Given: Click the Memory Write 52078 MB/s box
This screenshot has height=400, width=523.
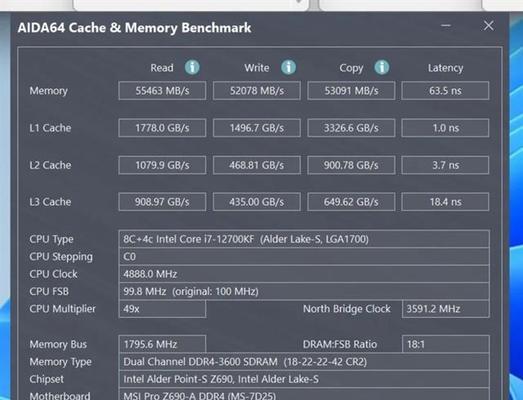Looking at the screenshot, I should (x=256, y=91).
